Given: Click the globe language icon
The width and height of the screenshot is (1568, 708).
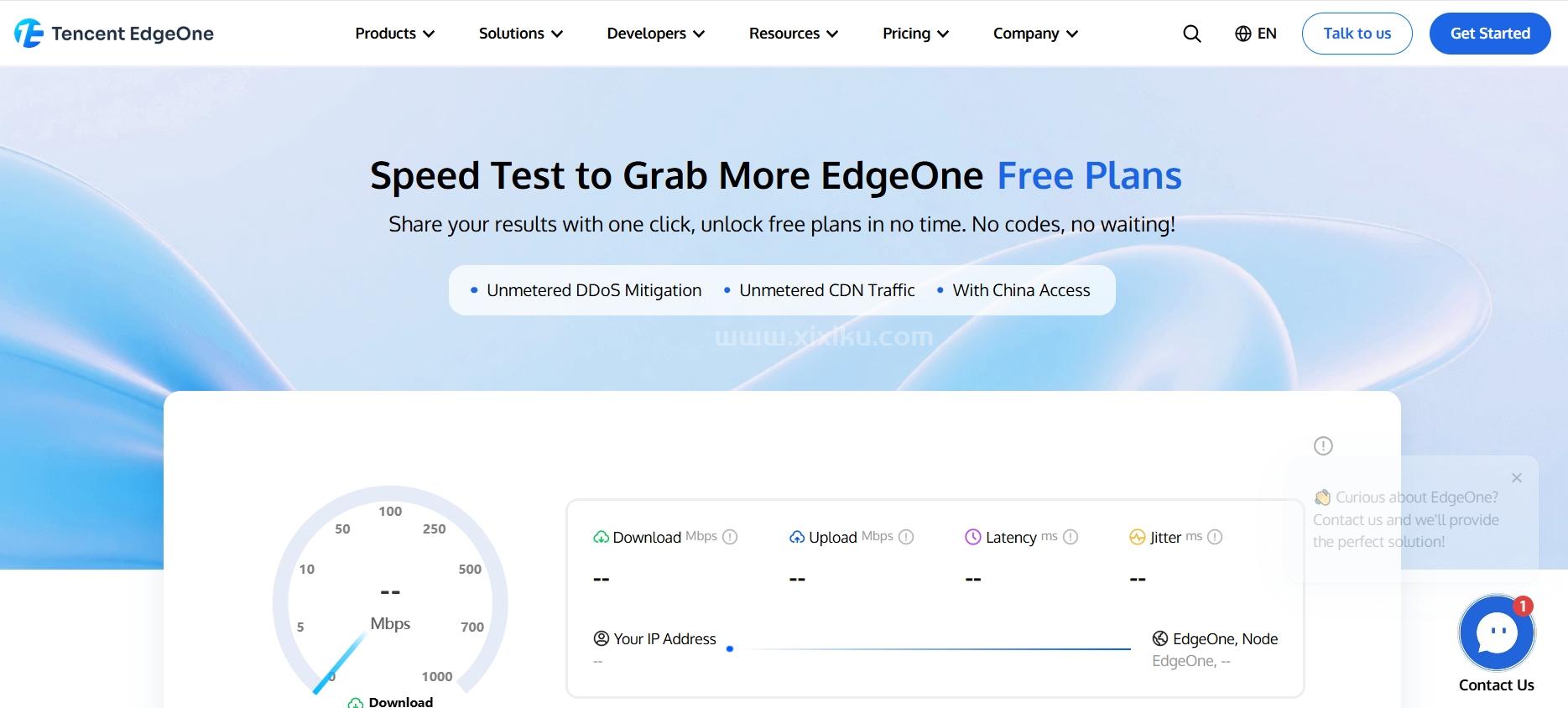Looking at the screenshot, I should (x=1242, y=34).
